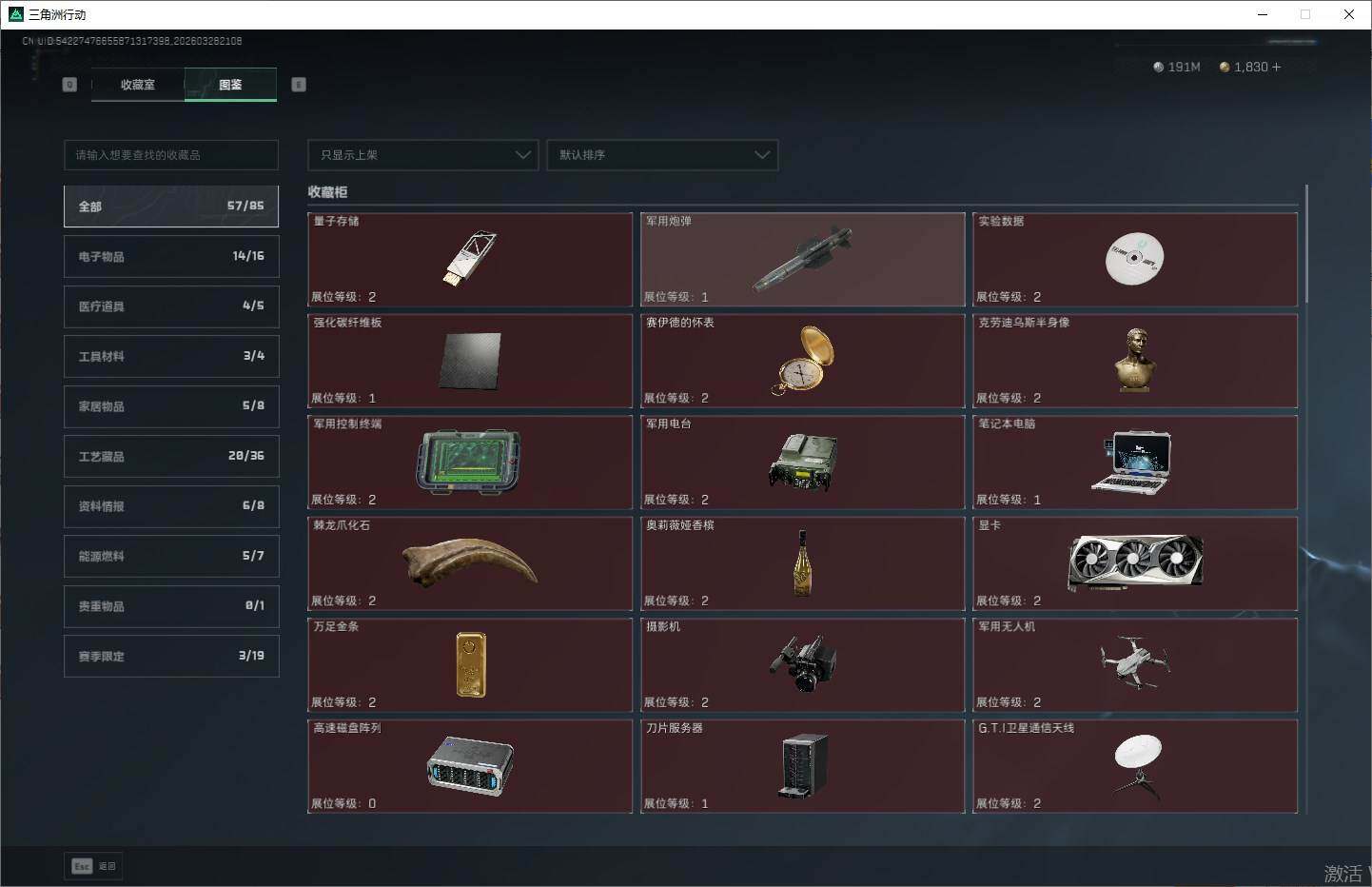Select the 贵重物品 category
Viewport: 1372px width, 887px height.
coord(171,606)
